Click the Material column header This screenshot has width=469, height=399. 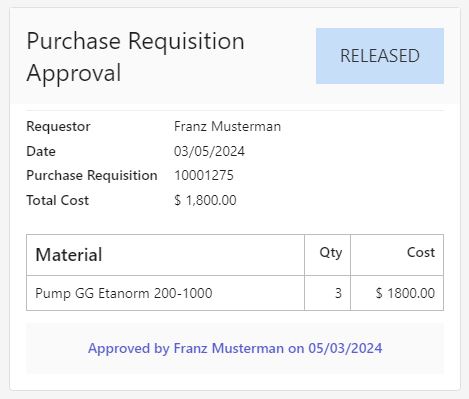coord(69,255)
